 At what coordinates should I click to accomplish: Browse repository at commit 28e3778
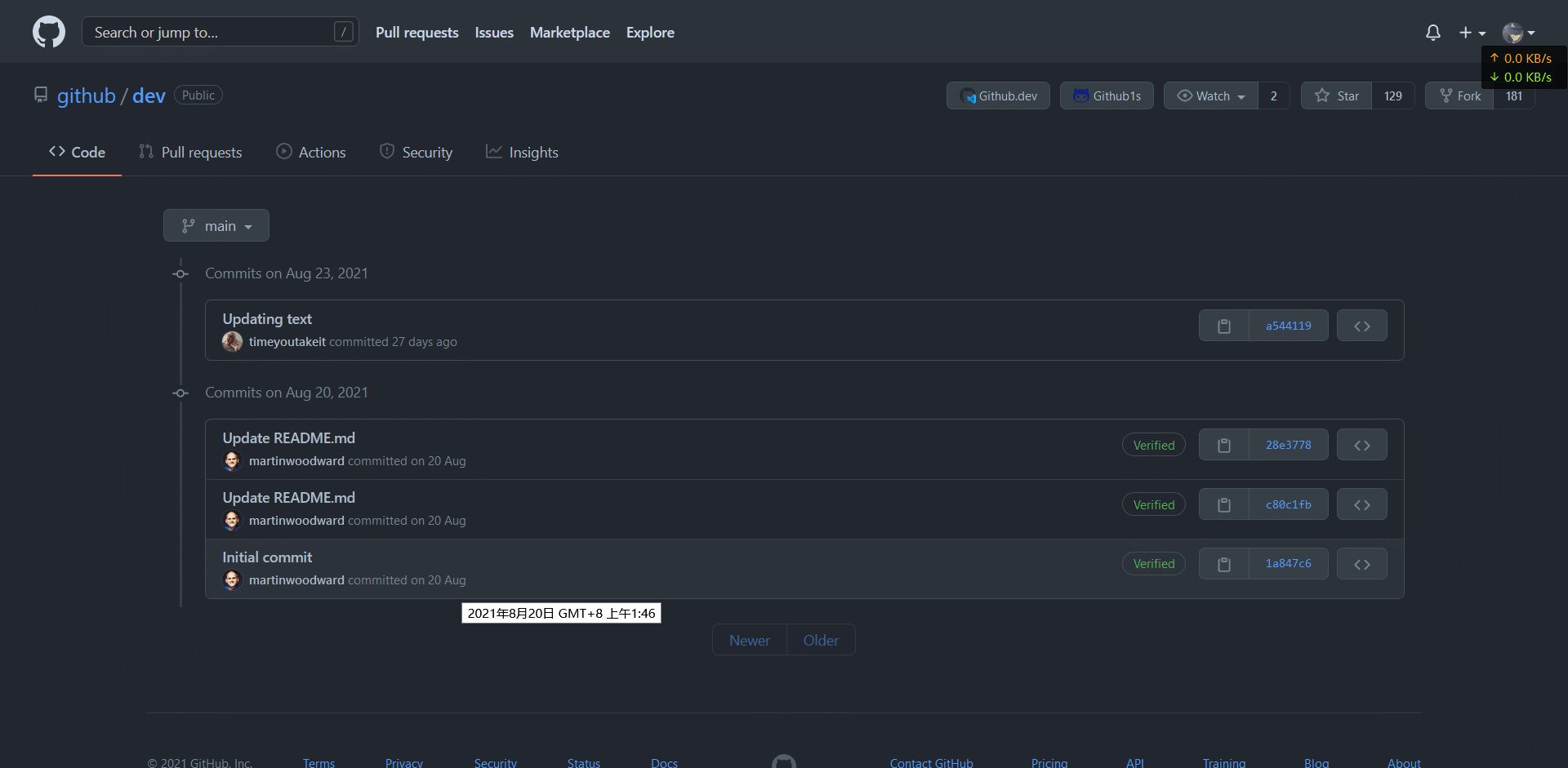point(1361,445)
